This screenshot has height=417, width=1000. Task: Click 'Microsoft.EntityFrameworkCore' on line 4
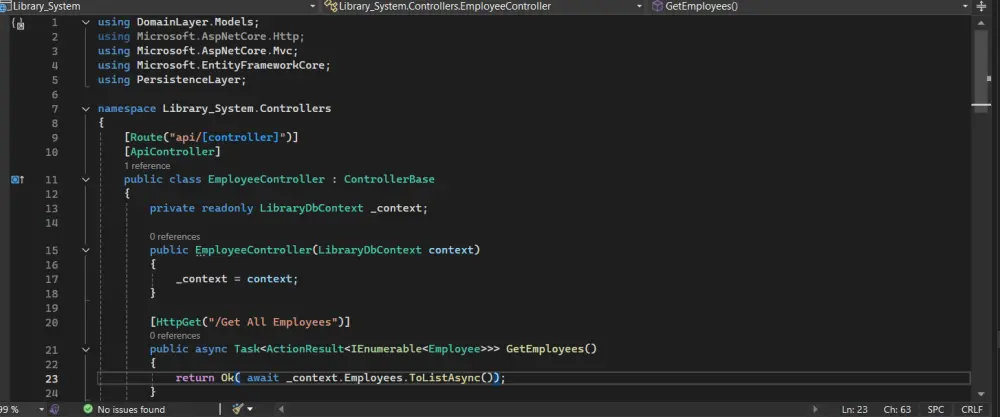coord(233,66)
